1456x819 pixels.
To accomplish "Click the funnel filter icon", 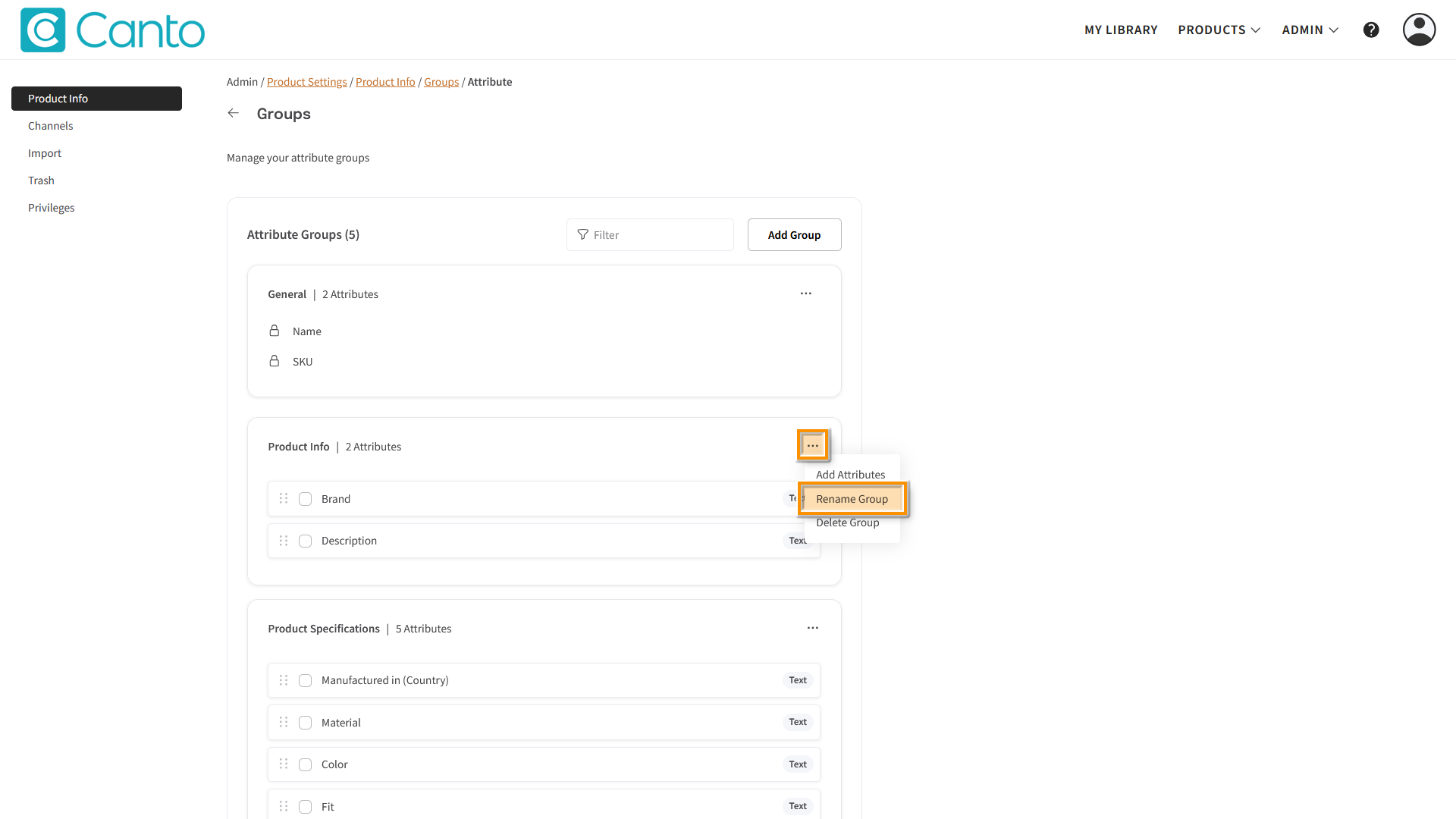I will (x=582, y=235).
